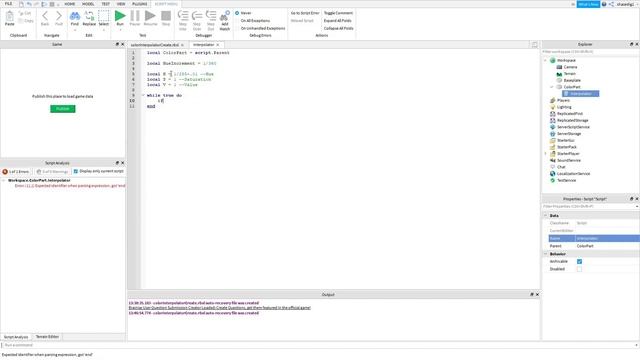640x360 pixels.
Task: Click the green Publish button
Action: (x=62, y=109)
